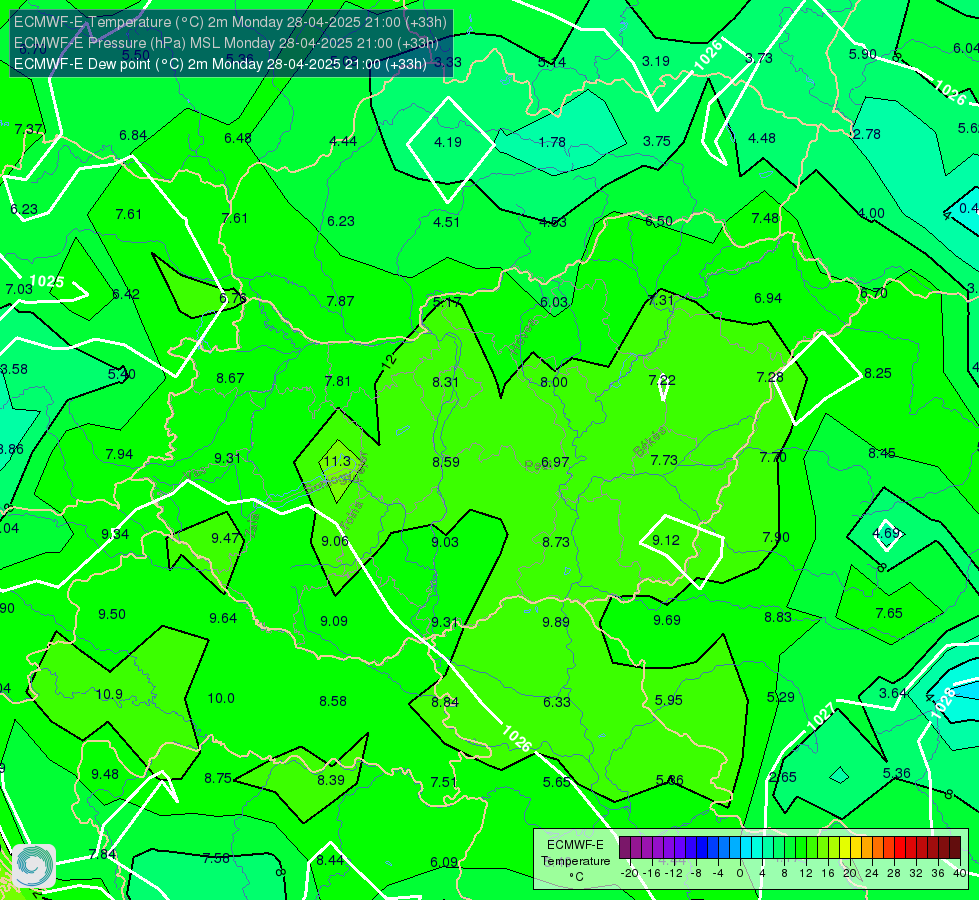
Task: Click the 4.69 dew point value
Action: tap(886, 533)
